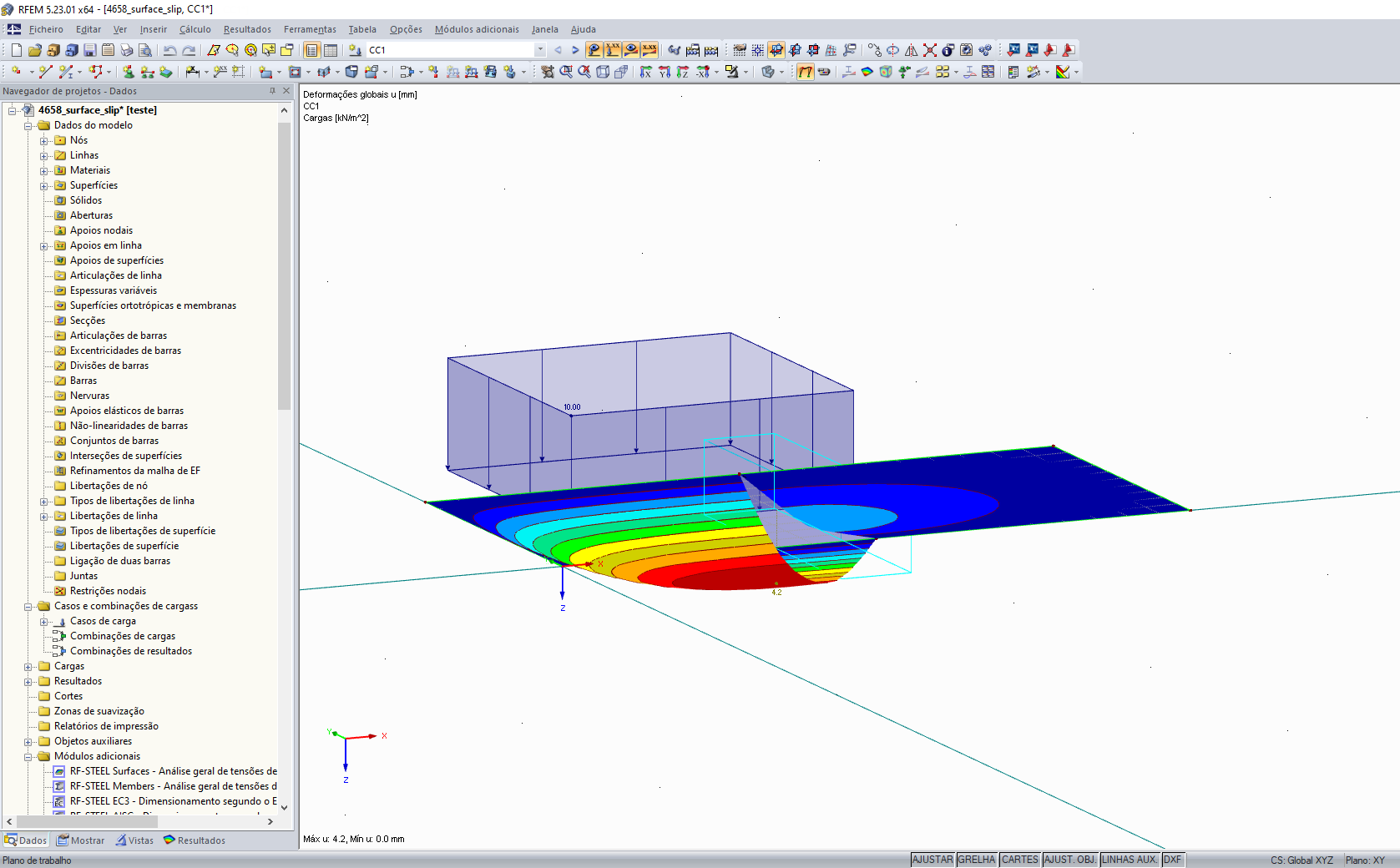Expand the Nós tree node
1400x868 pixels.
[x=44, y=141]
